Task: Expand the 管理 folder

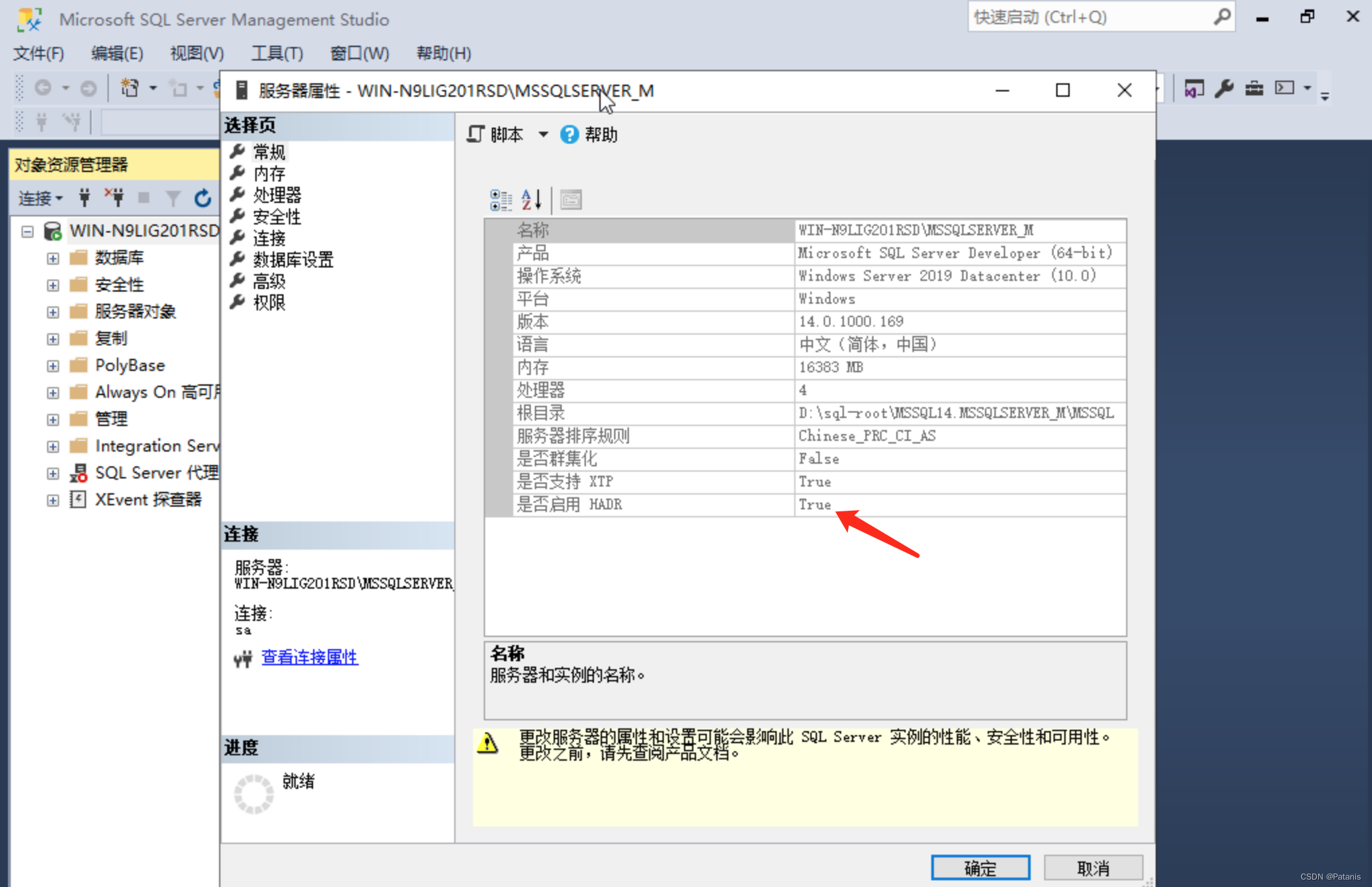Action: (x=53, y=420)
